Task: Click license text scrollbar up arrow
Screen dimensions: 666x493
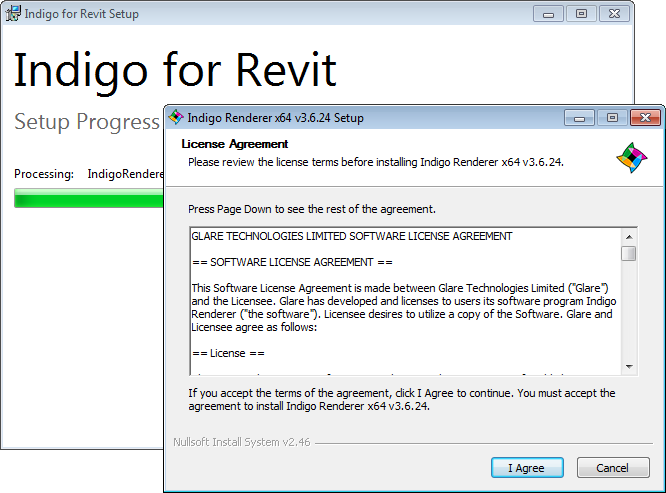Action: (x=629, y=237)
